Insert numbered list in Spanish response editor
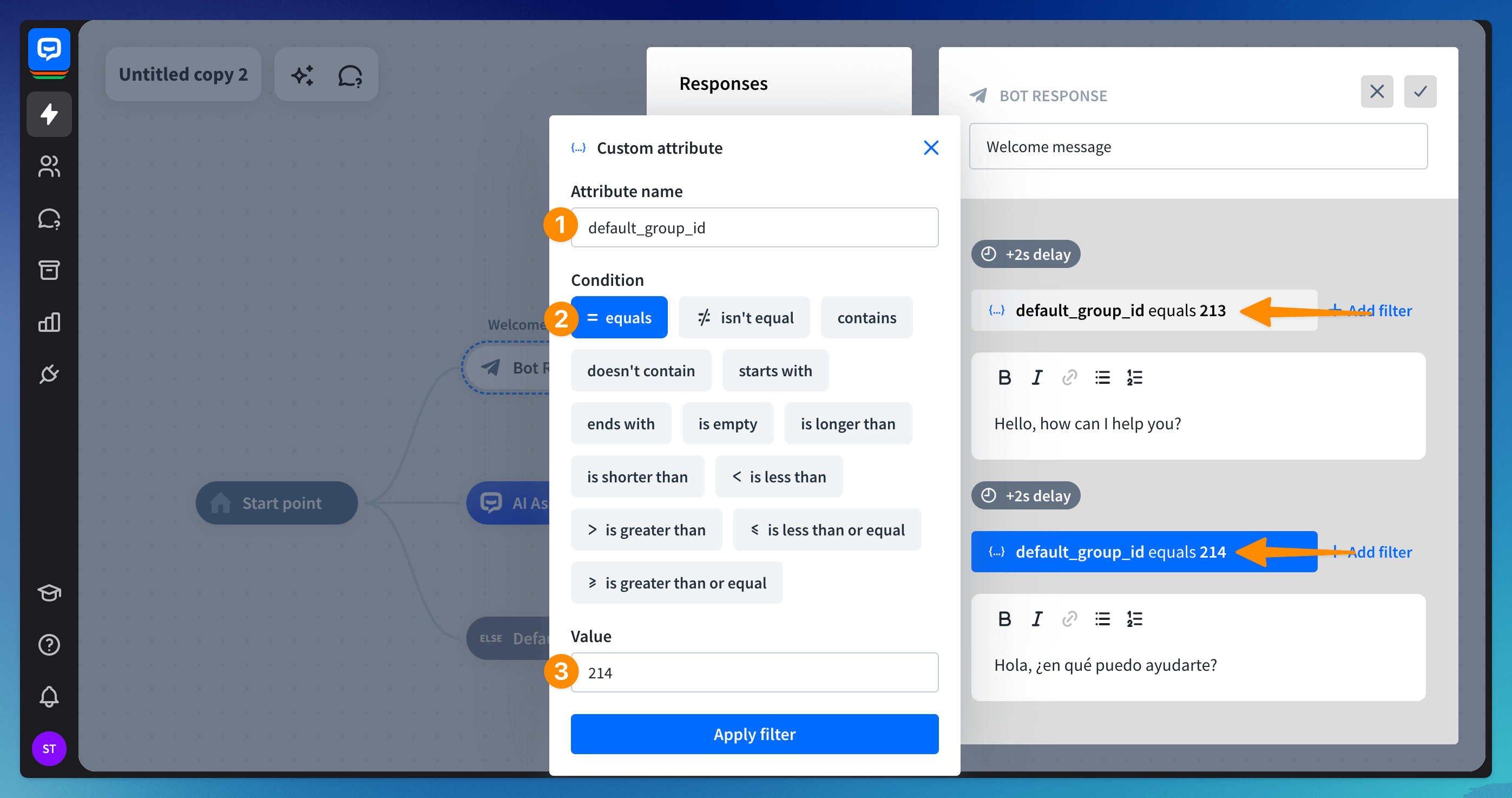 pos(1134,619)
